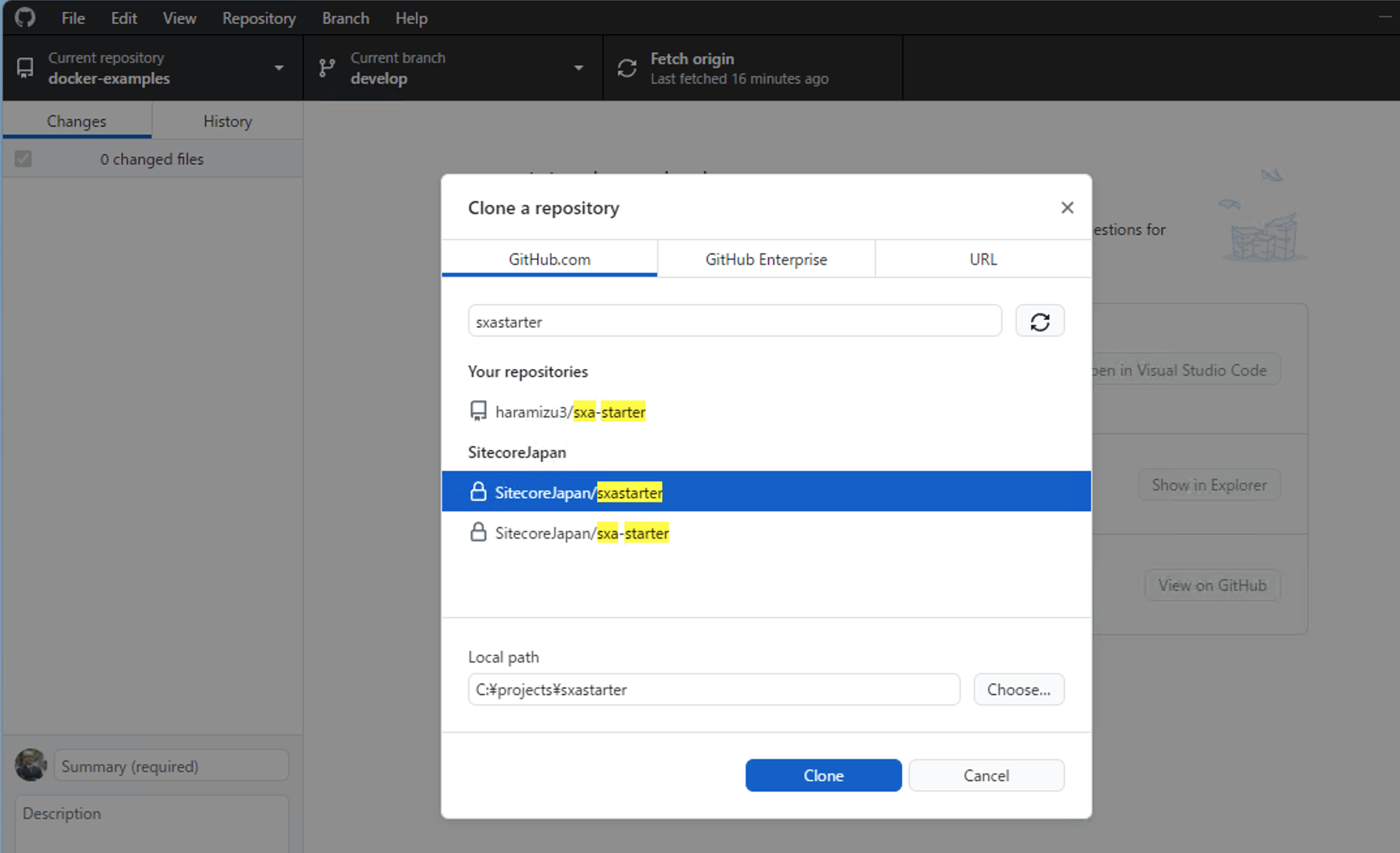Focus the repository filter field containing sxastarter

click(x=735, y=321)
